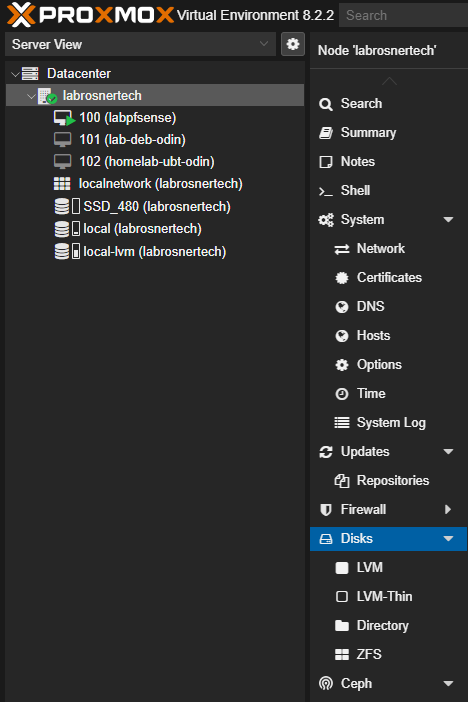Click the up-arrow scroller above the node menu
Image resolution: width=468 pixels, height=702 pixels.
(389, 81)
